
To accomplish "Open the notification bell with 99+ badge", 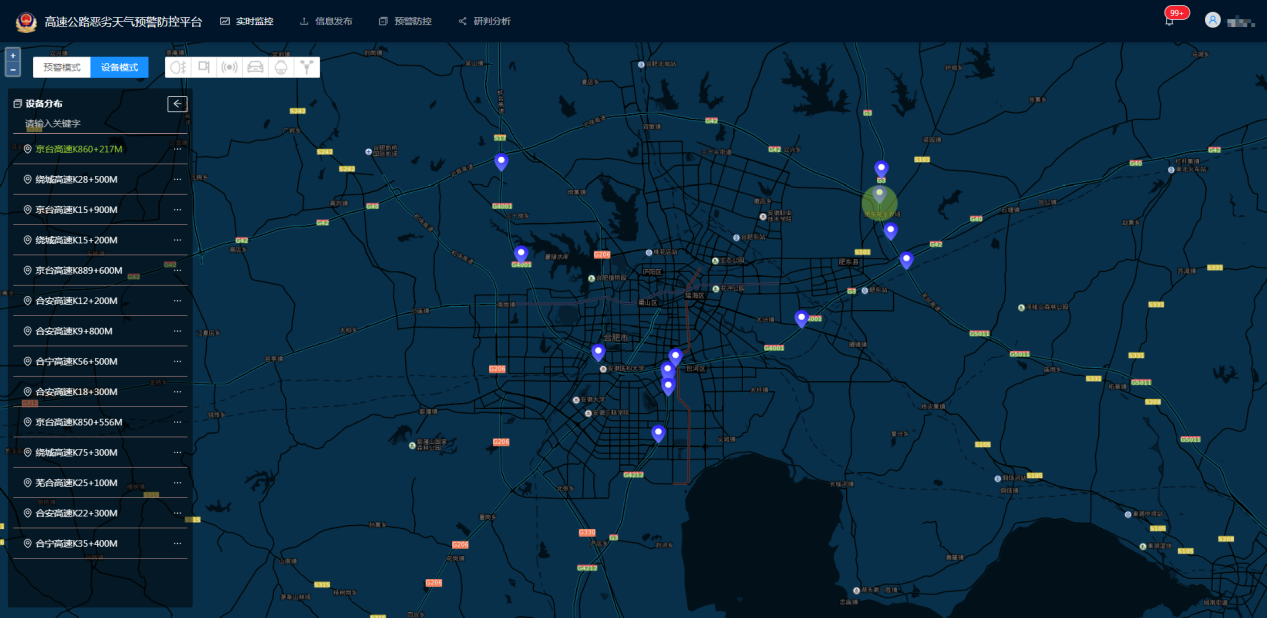I will pos(1169,21).
